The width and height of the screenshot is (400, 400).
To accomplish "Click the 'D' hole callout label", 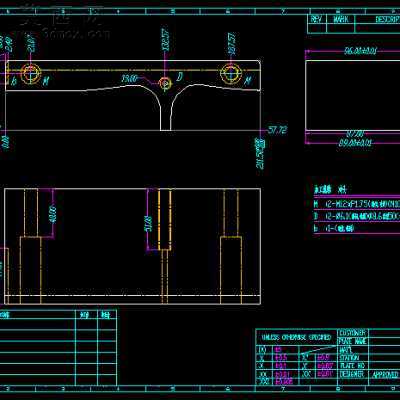I will click(x=180, y=77).
